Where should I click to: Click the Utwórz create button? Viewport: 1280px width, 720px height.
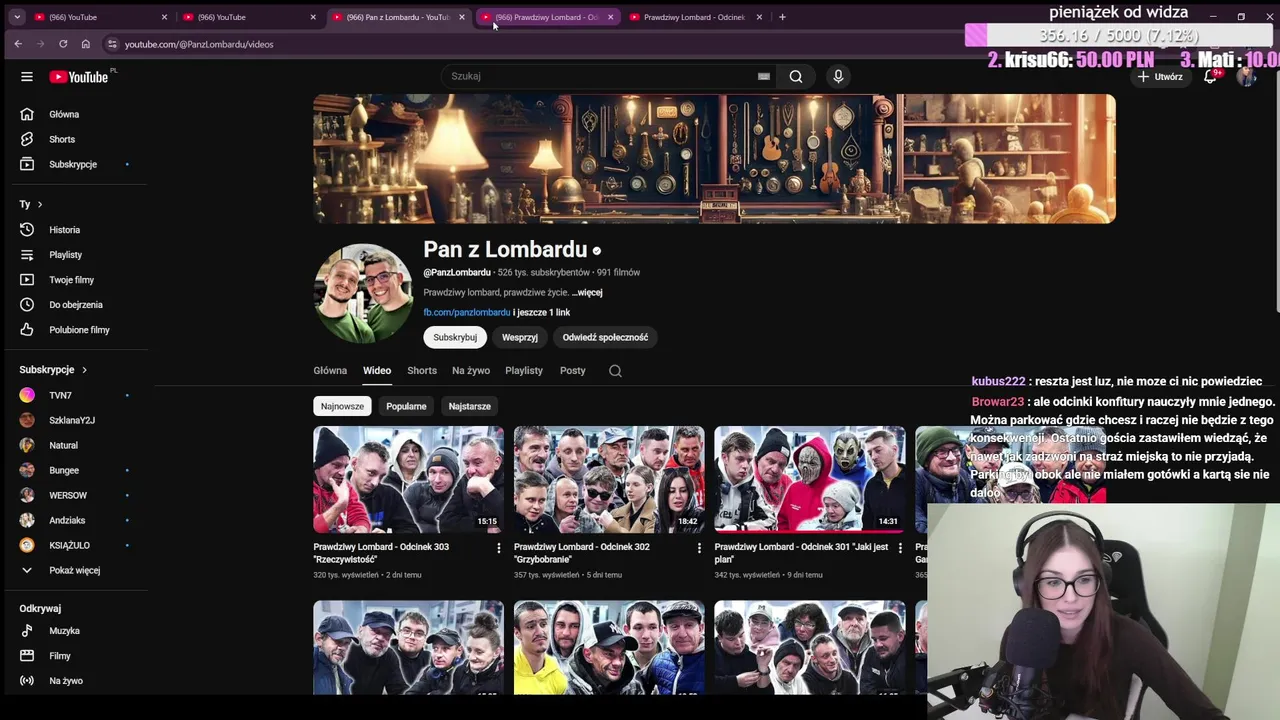(x=1160, y=77)
